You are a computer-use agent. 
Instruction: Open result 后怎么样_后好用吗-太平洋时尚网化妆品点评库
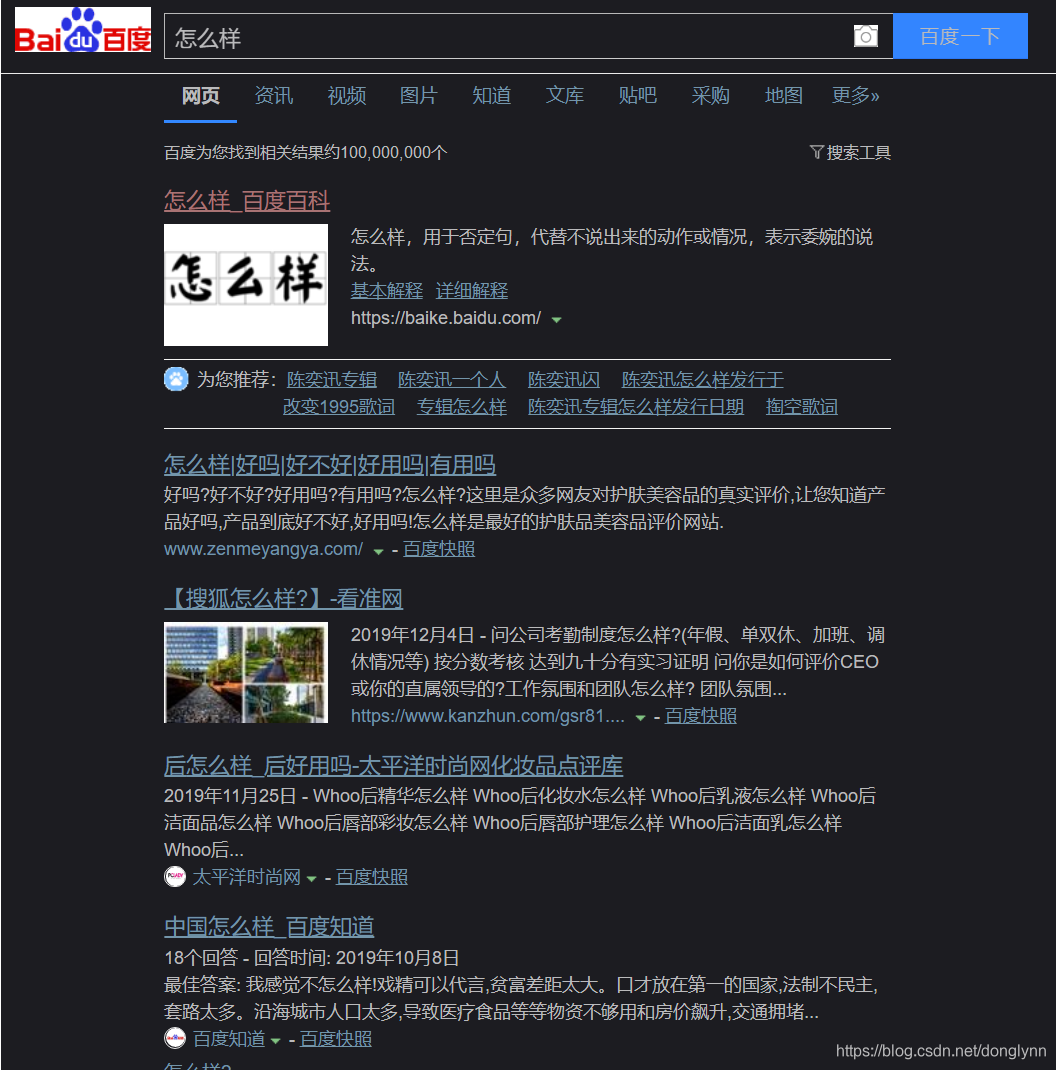pyautogui.click(x=394, y=766)
